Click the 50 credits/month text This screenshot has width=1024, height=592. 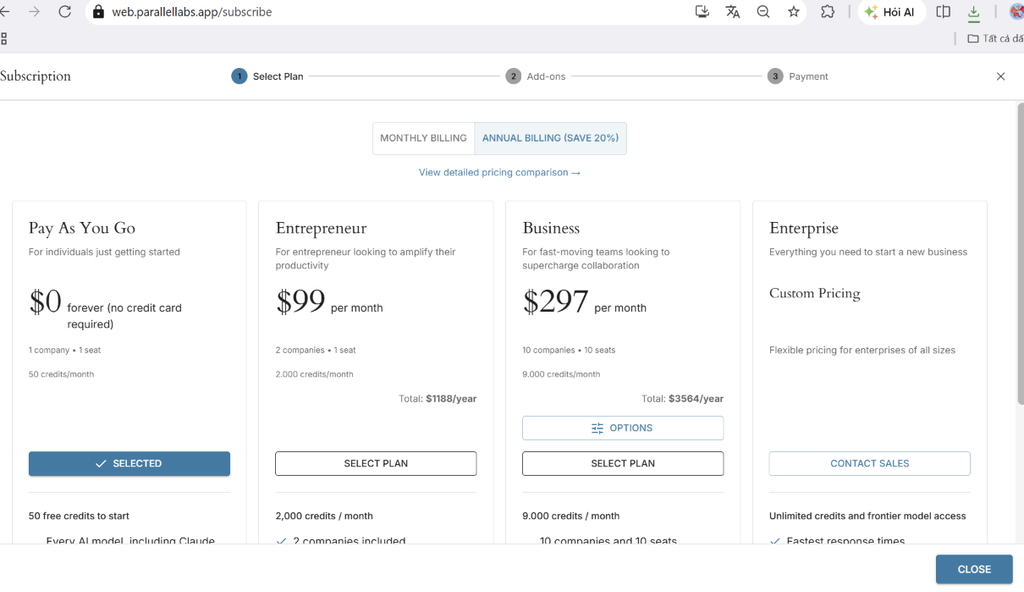(61, 374)
